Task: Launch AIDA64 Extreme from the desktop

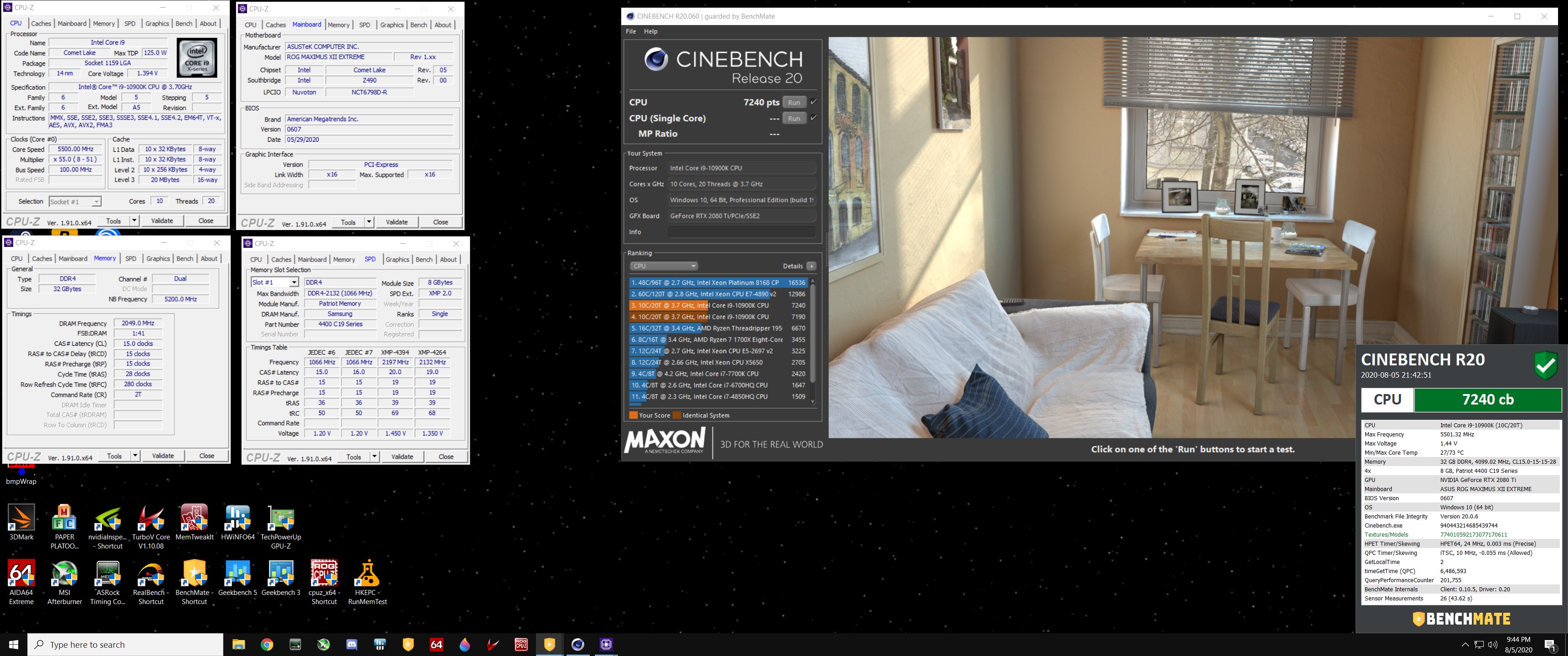Action: [21, 582]
